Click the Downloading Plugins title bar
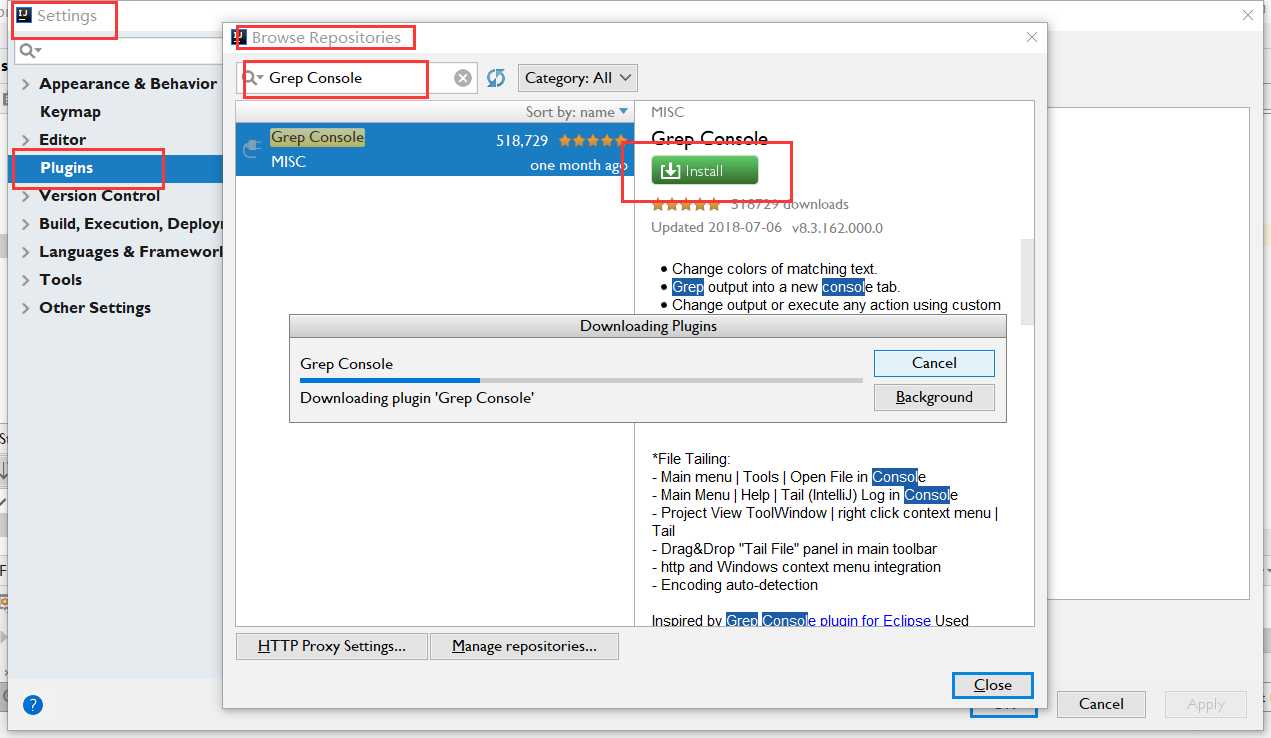This screenshot has height=738, width=1271. (648, 327)
